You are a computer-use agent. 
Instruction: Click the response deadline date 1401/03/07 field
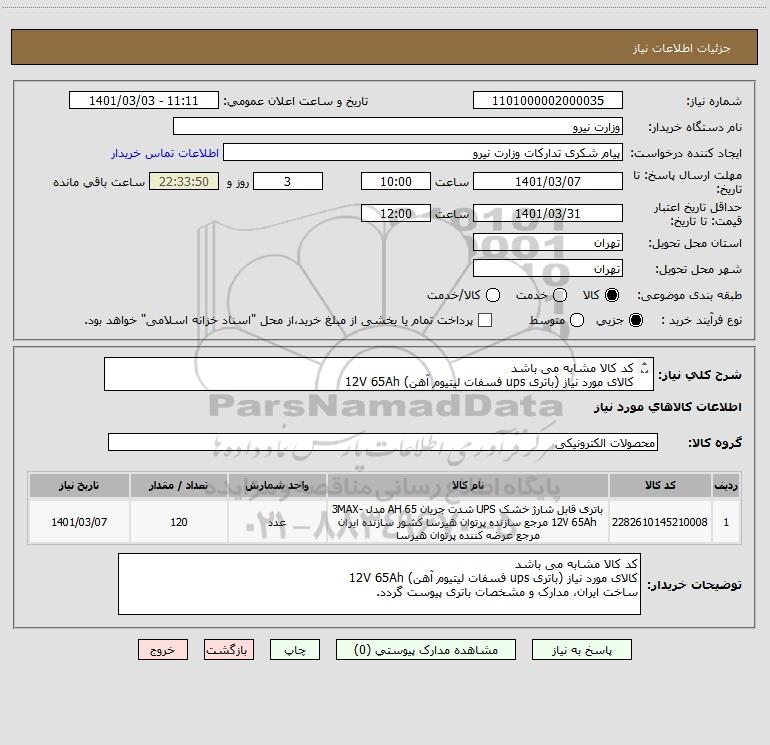coord(548,181)
